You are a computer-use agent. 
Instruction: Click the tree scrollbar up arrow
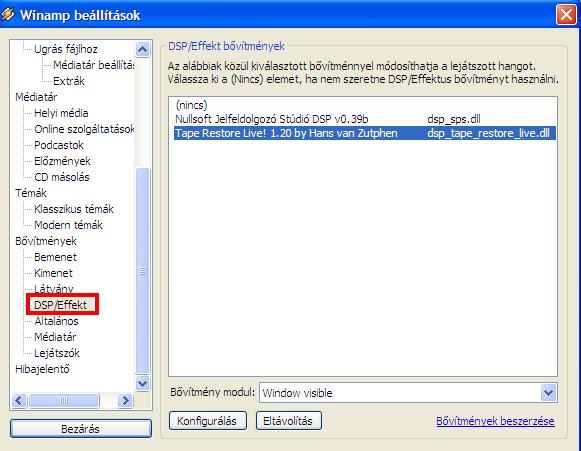pyautogui.click(x=143, y=49)
